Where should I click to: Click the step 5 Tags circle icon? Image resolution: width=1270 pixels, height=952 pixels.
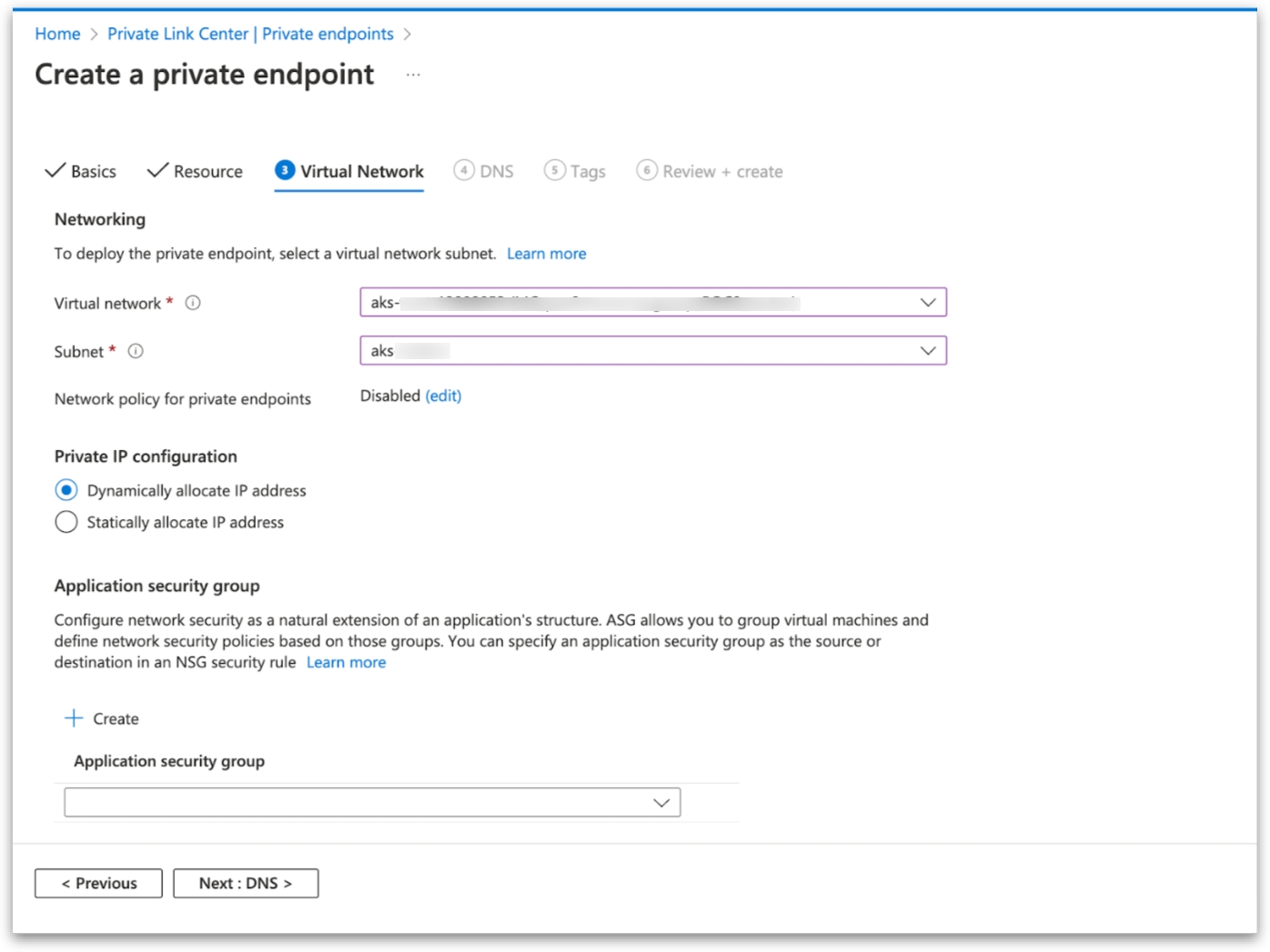(x=554, y=170)
